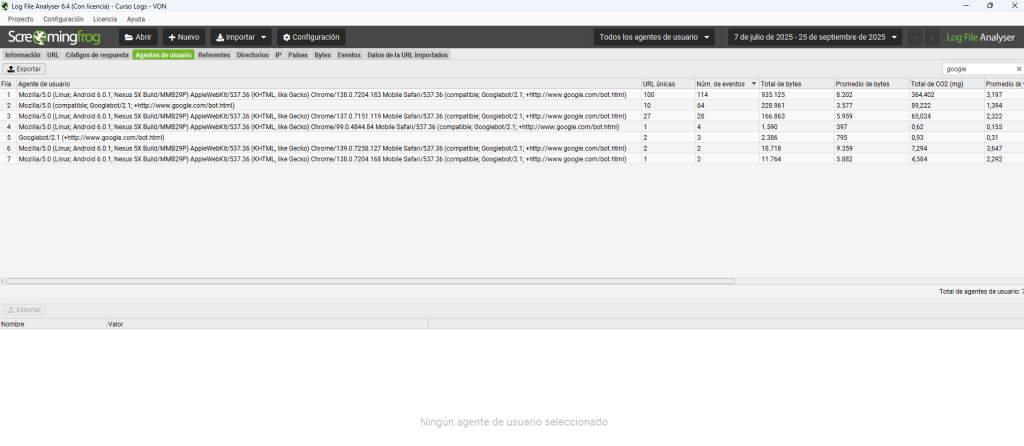The width and height of the screenshot is (1024, 446).
Task: Open the Proyecto menu
Action: pyautogui.click(x=21, y=19)
